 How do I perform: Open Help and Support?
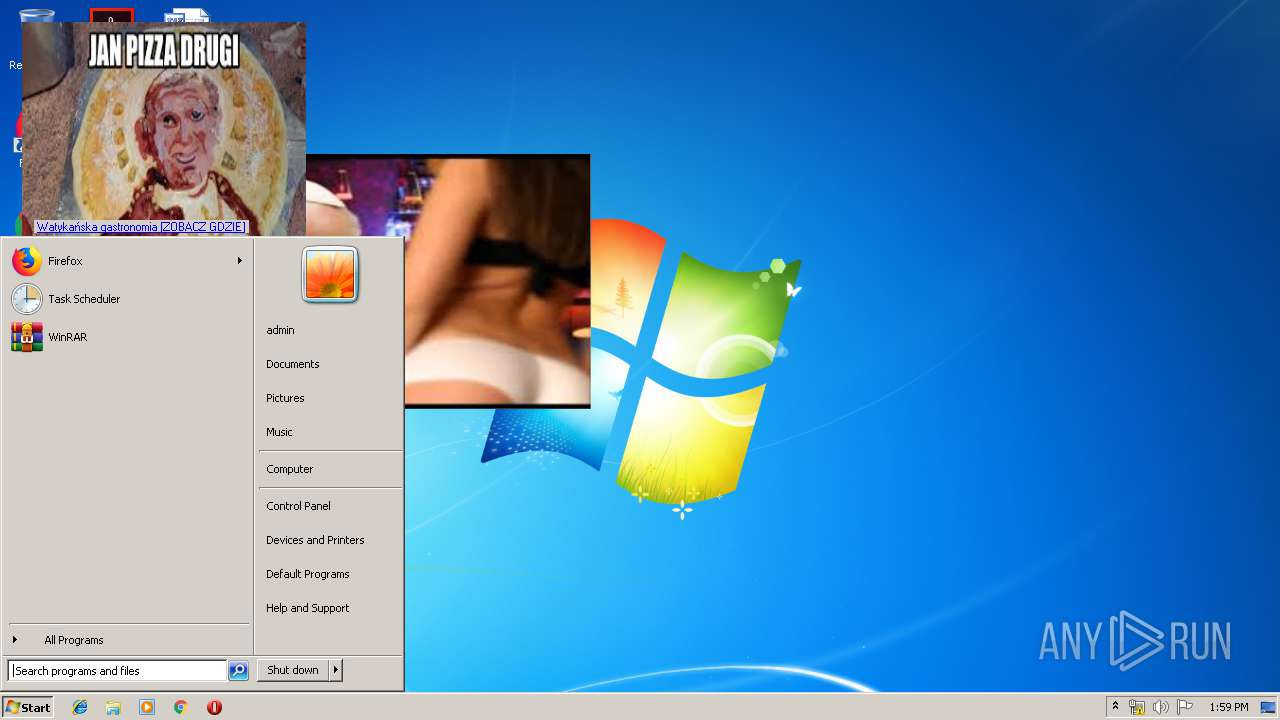[x=307, y=608]
